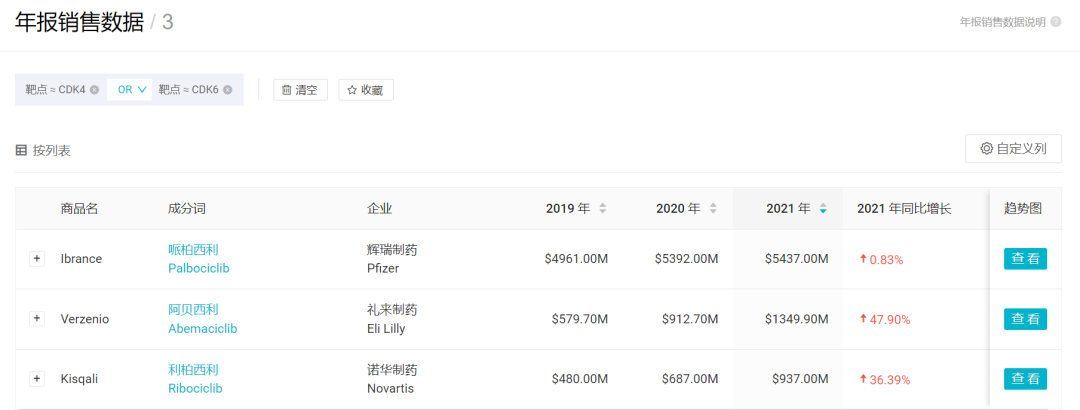Screen dimensions: 1080x410
Task: Sort by the 2019 年 column
Action: click(x=602, y=209)
